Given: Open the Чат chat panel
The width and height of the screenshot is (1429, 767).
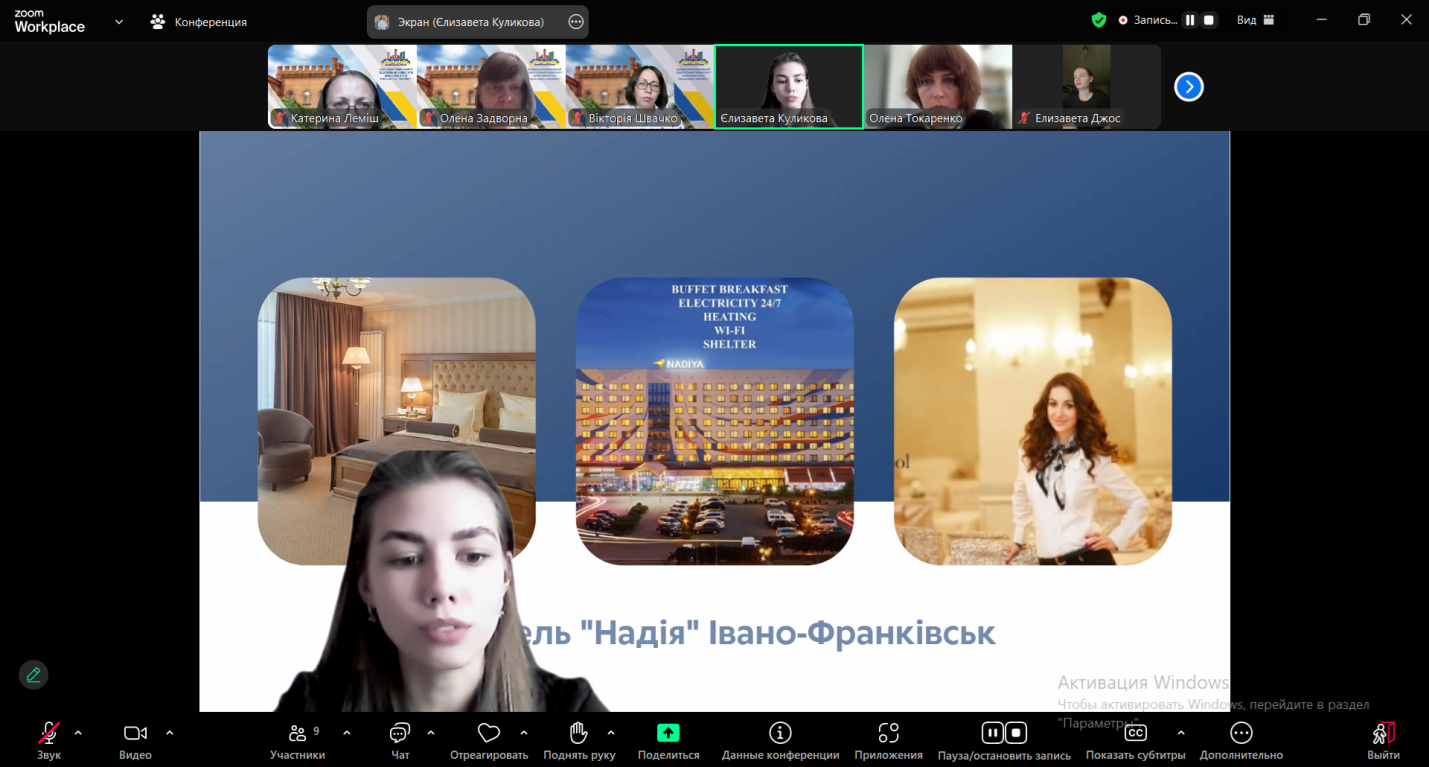Looking at the screenshot, I should (x=400, y=740).
